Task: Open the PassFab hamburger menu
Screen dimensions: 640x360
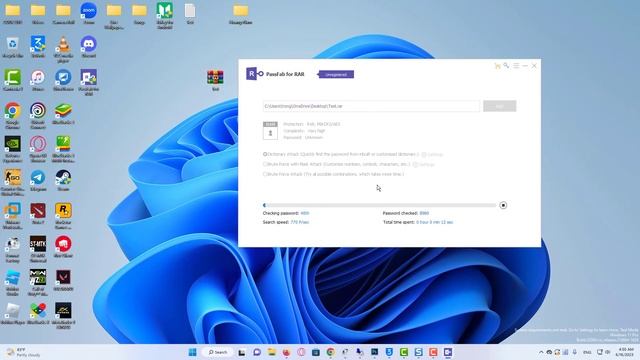Action: 516,66
